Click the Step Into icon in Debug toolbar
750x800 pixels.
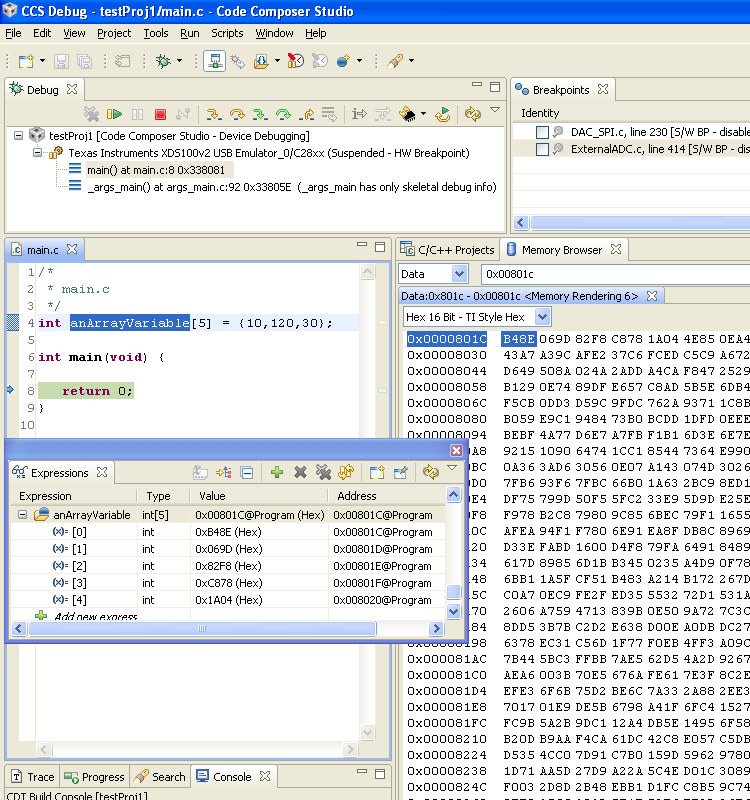214,115
